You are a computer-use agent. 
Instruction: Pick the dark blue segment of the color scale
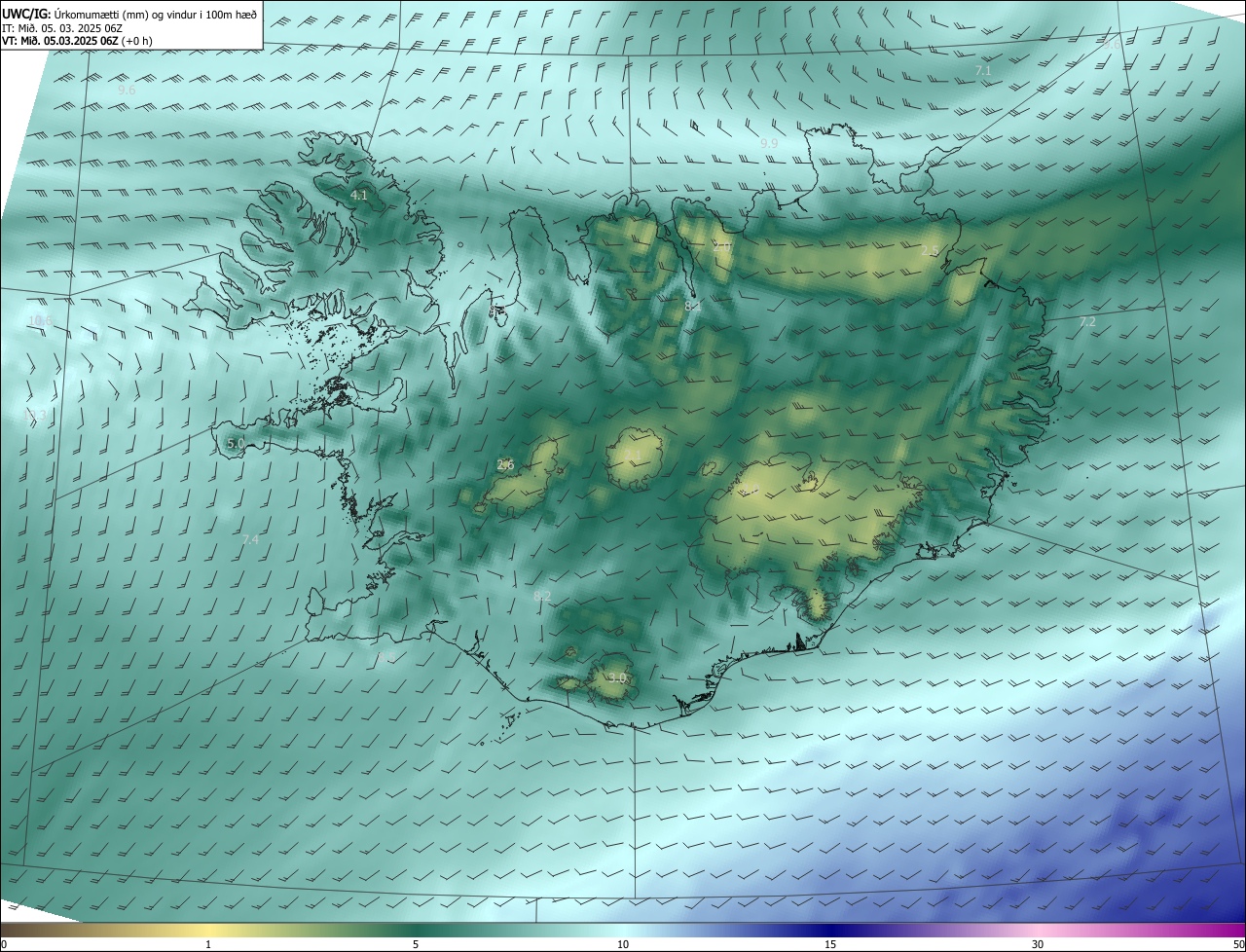click(830, 930)
